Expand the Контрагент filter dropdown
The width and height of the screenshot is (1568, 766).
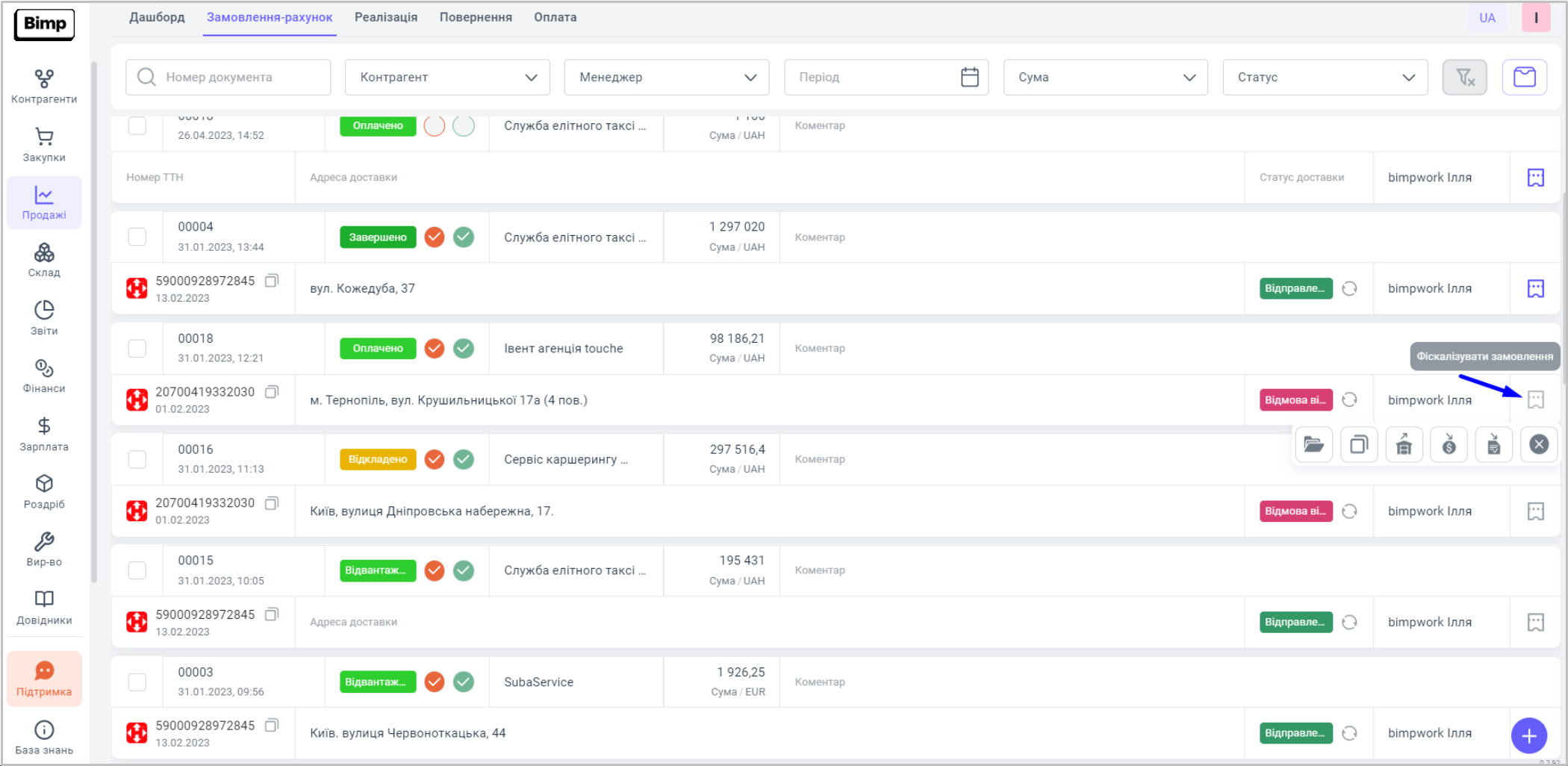[x=447, y=77]
